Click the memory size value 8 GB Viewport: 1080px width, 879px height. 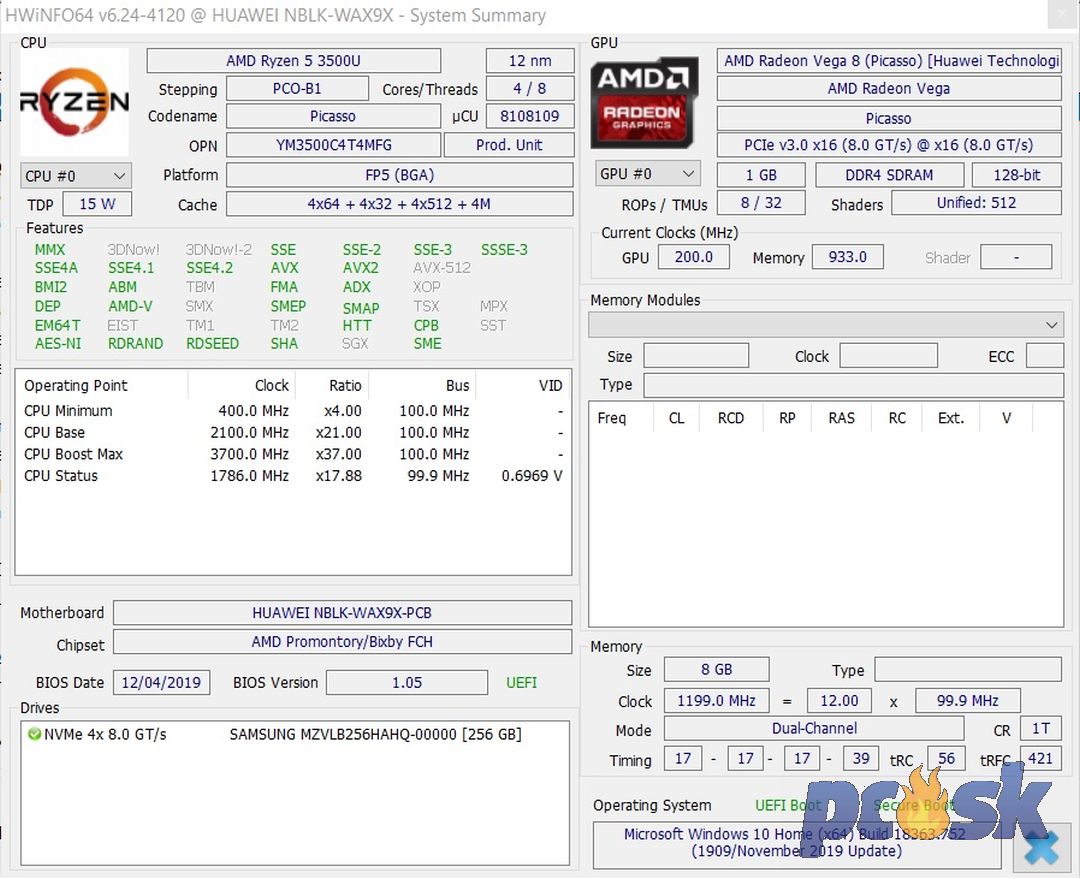coord(716,670)
